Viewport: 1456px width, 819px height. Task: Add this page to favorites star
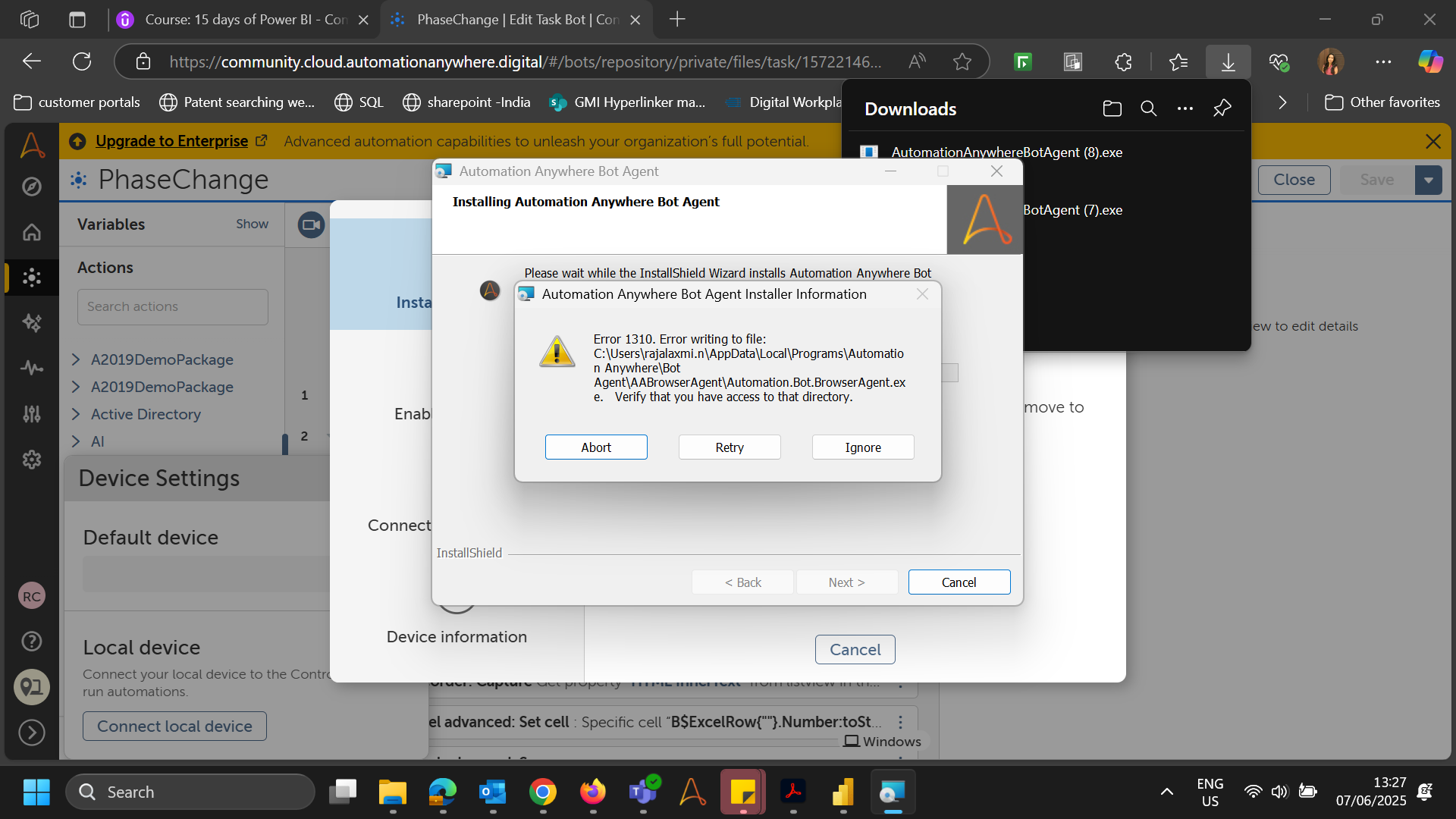coord(962,61)
